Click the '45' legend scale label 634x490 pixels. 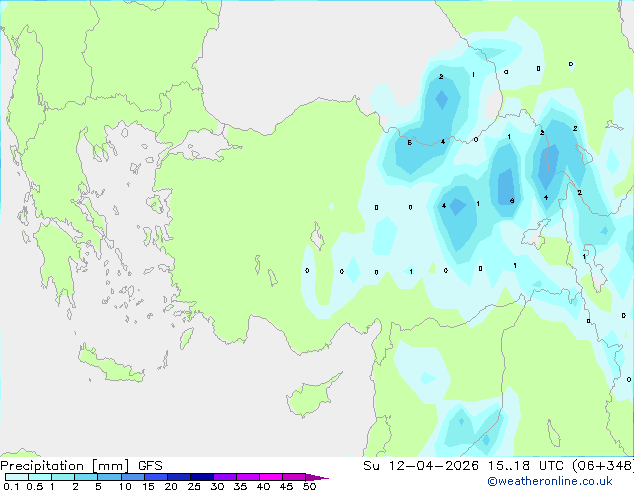(286, 486)
